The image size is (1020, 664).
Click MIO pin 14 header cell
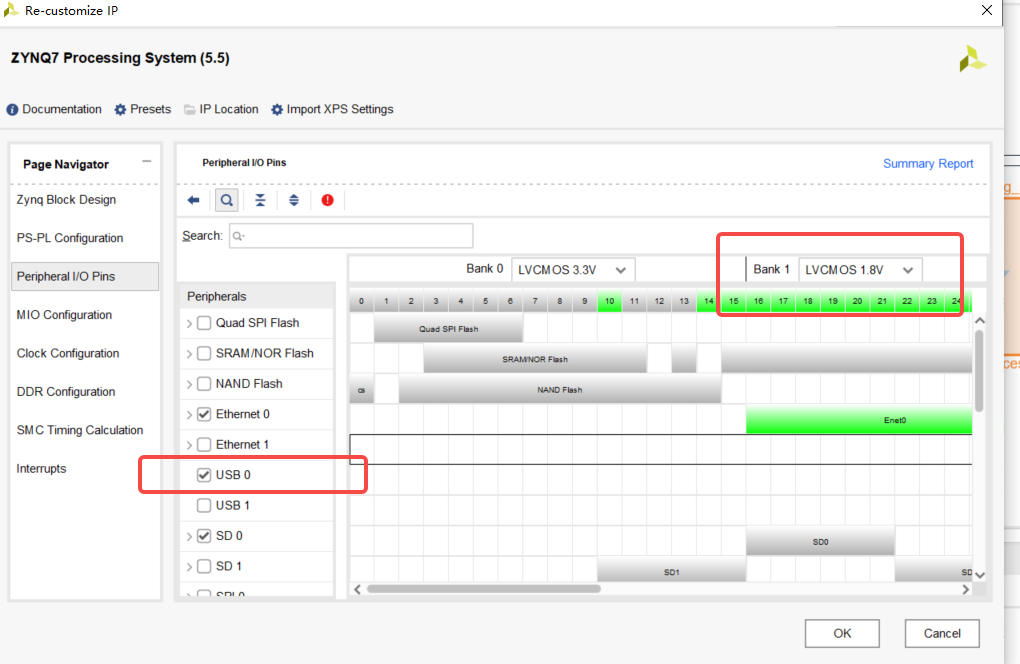(708, 302)
